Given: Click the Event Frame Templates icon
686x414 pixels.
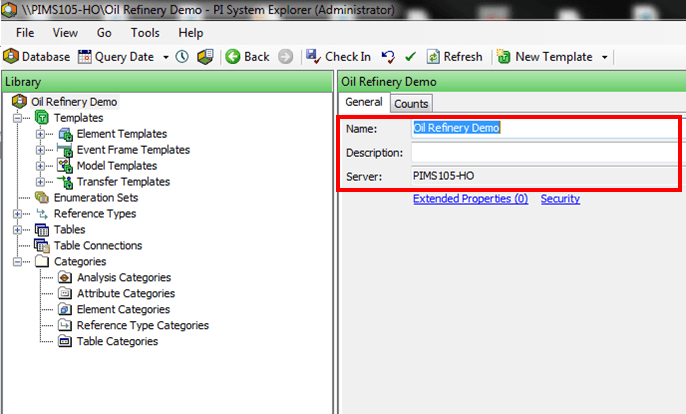Looking at the screenshot, I should 65,150.
